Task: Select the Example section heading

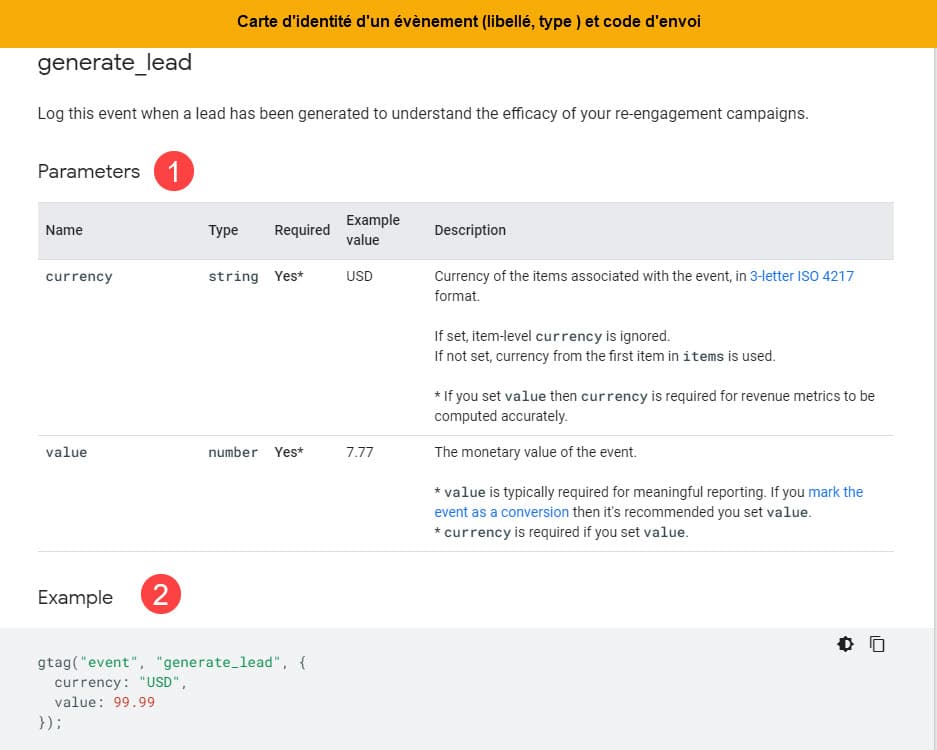Action: [x=75, y=598]
